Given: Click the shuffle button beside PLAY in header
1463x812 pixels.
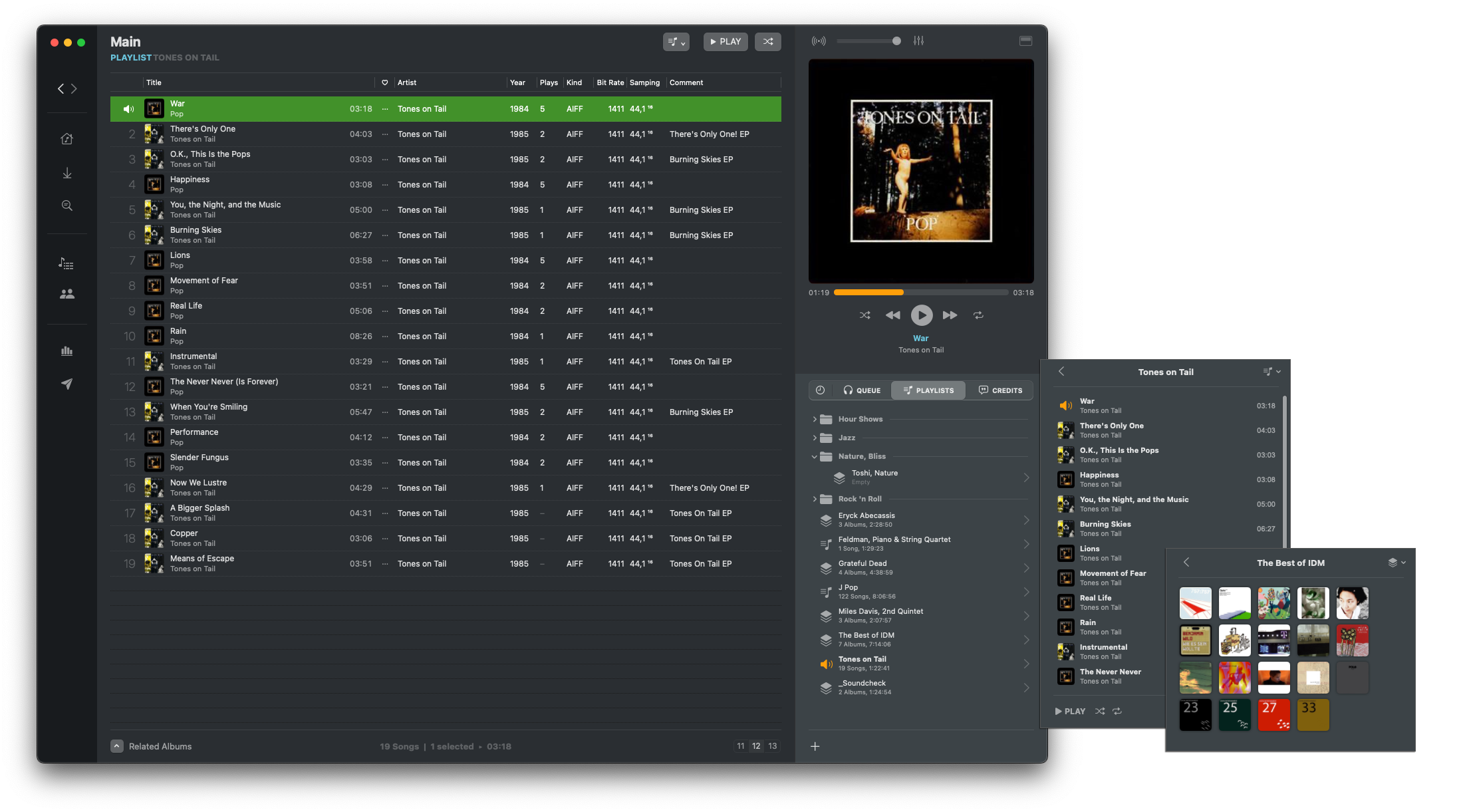Looking at the screenshot, I should (x=768, y=41).
